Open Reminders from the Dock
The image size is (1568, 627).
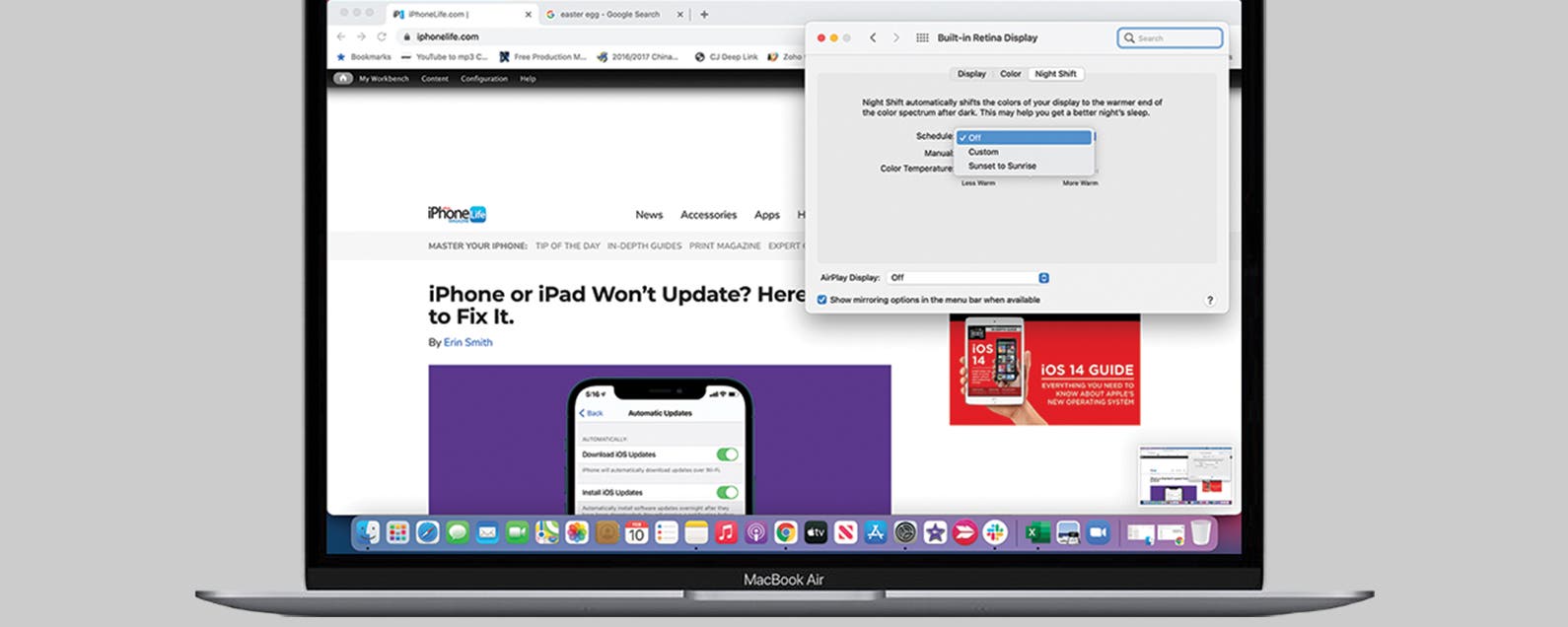point(667,533)
